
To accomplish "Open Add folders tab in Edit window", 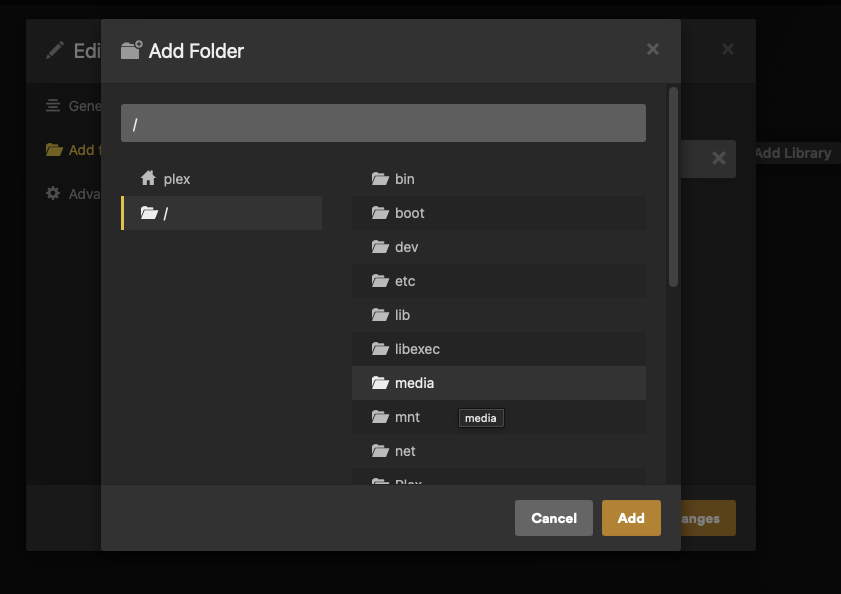I will (73, 150).
